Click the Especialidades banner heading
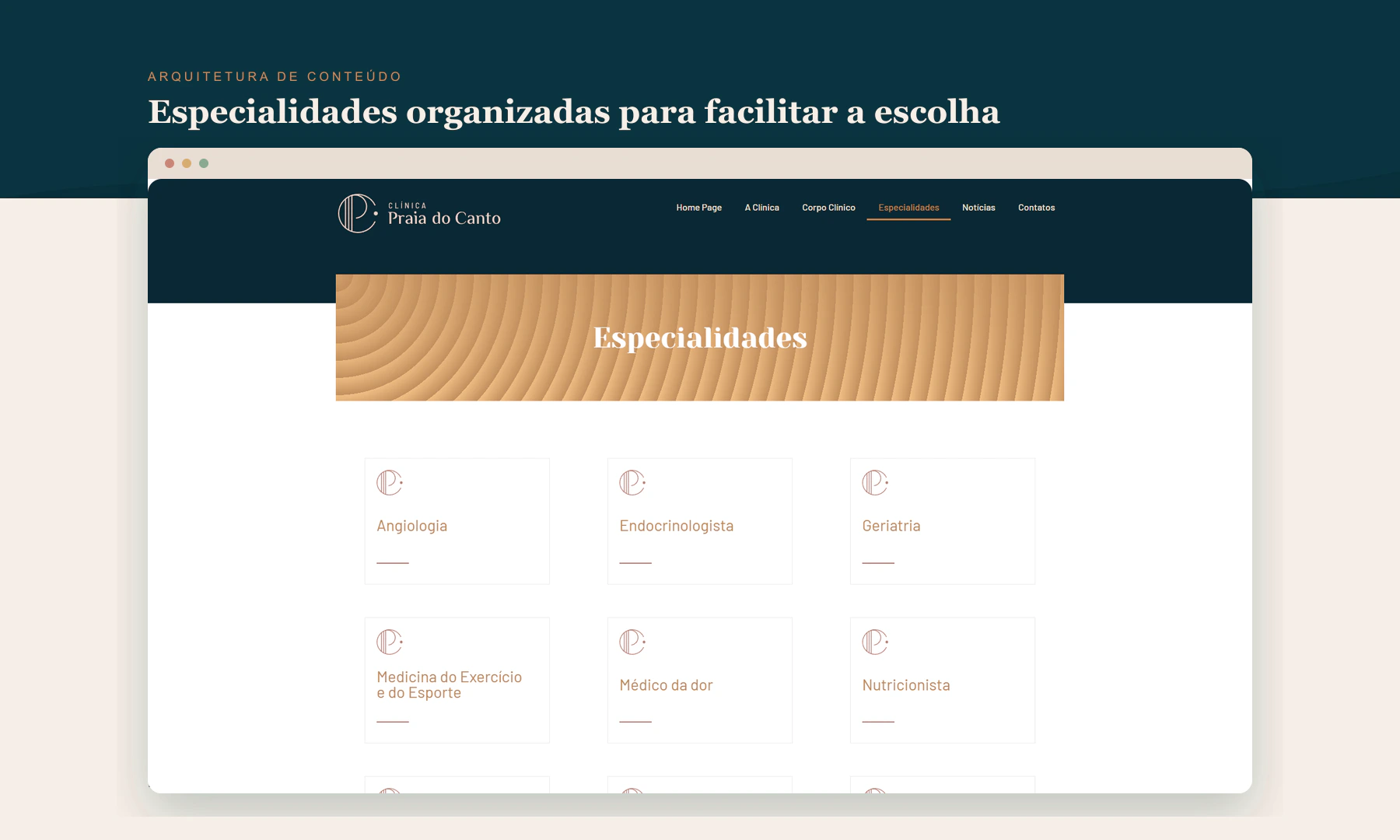This screenshot has height=840, width=1400. (700, 338)
